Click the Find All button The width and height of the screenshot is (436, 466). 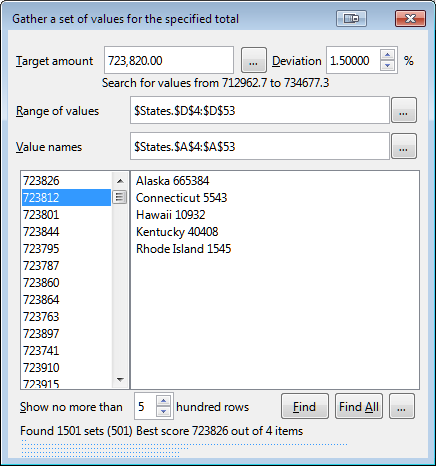click(359, 406)
